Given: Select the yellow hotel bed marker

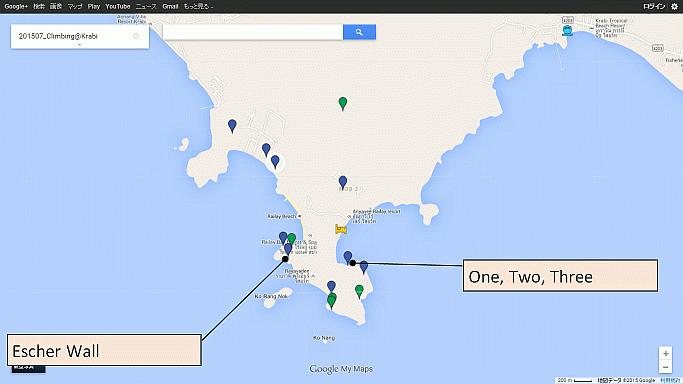Looking at the screenshot, I should pos(341,229).
